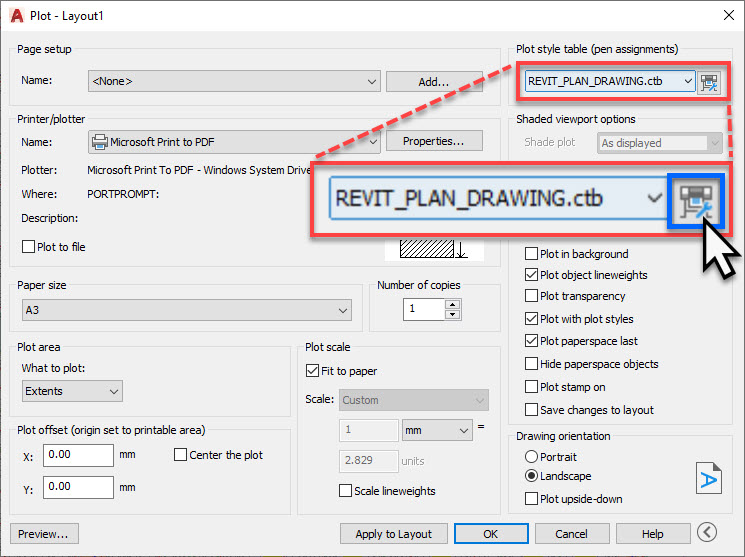Confirm plot with OK button
745x557 pixels.
click(491, 534)
